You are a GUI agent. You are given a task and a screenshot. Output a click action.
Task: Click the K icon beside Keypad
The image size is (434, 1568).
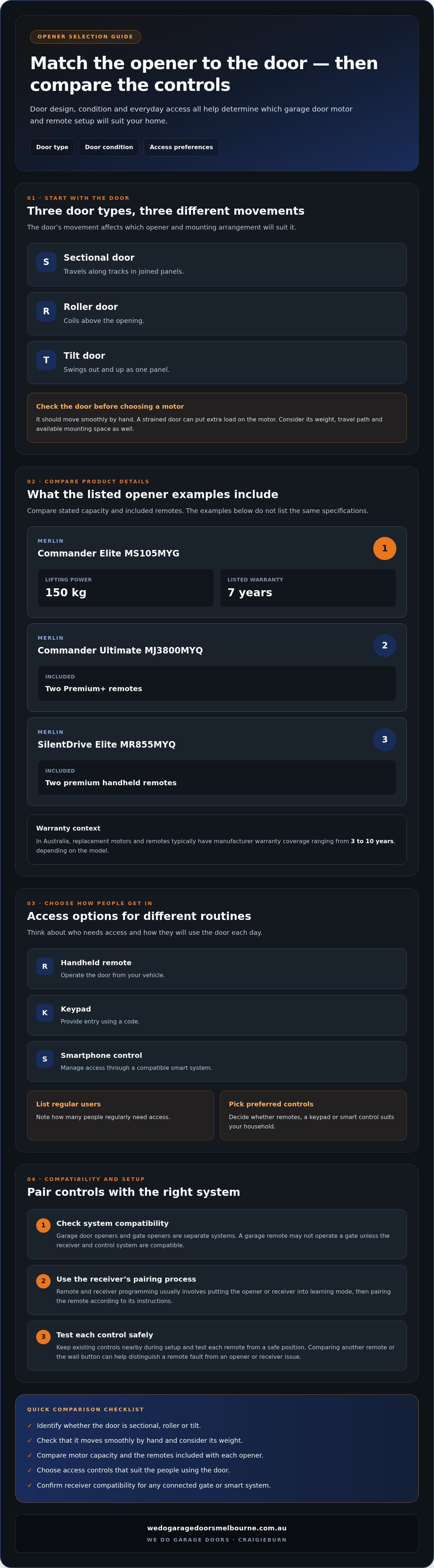45,1012
